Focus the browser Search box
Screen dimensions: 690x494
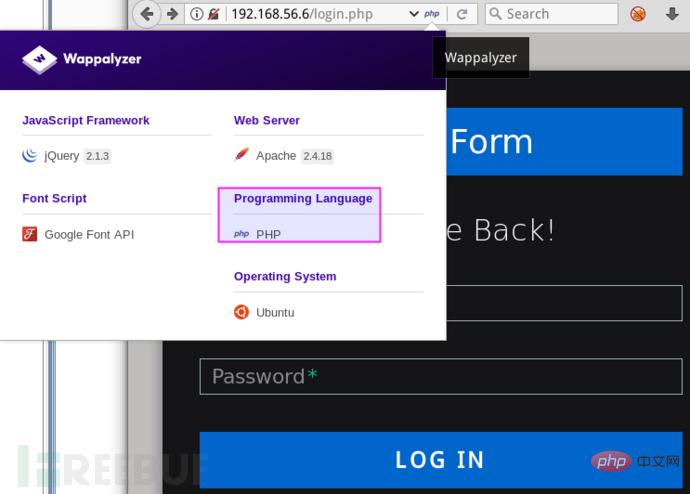click(551, 14)
